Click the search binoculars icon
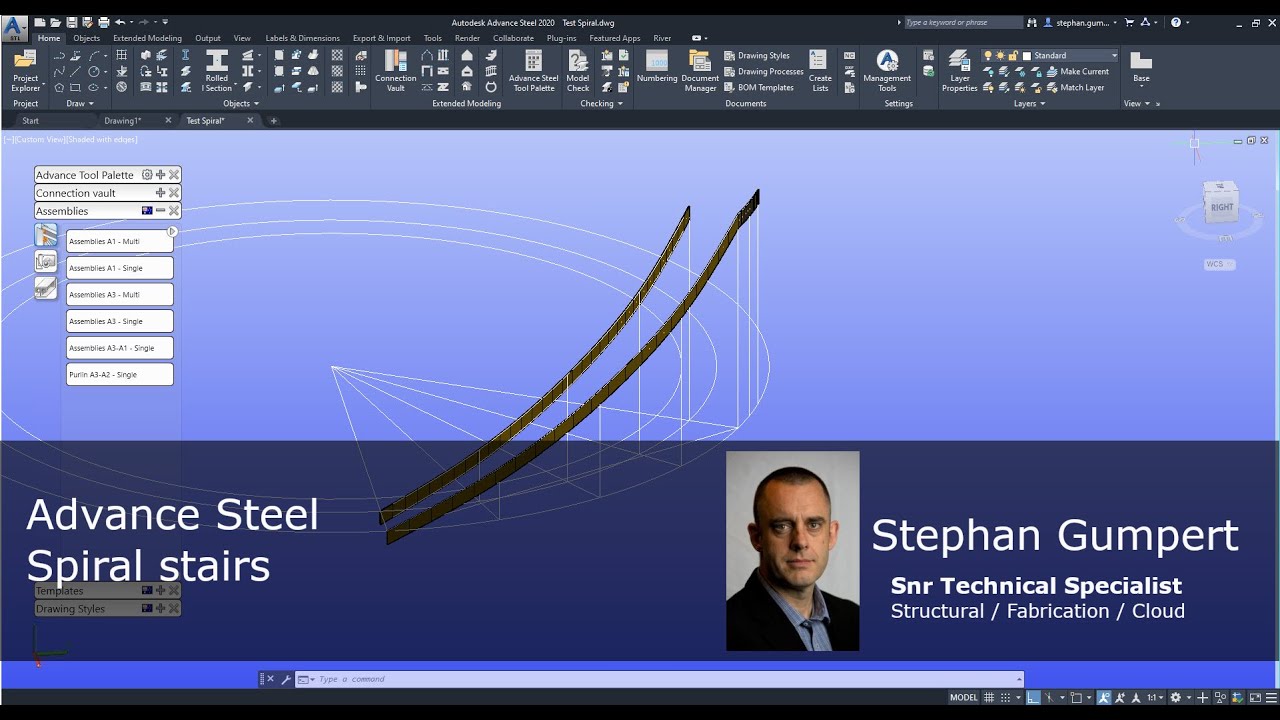This screenshot has height=720, width=1280. [1032, 22]
